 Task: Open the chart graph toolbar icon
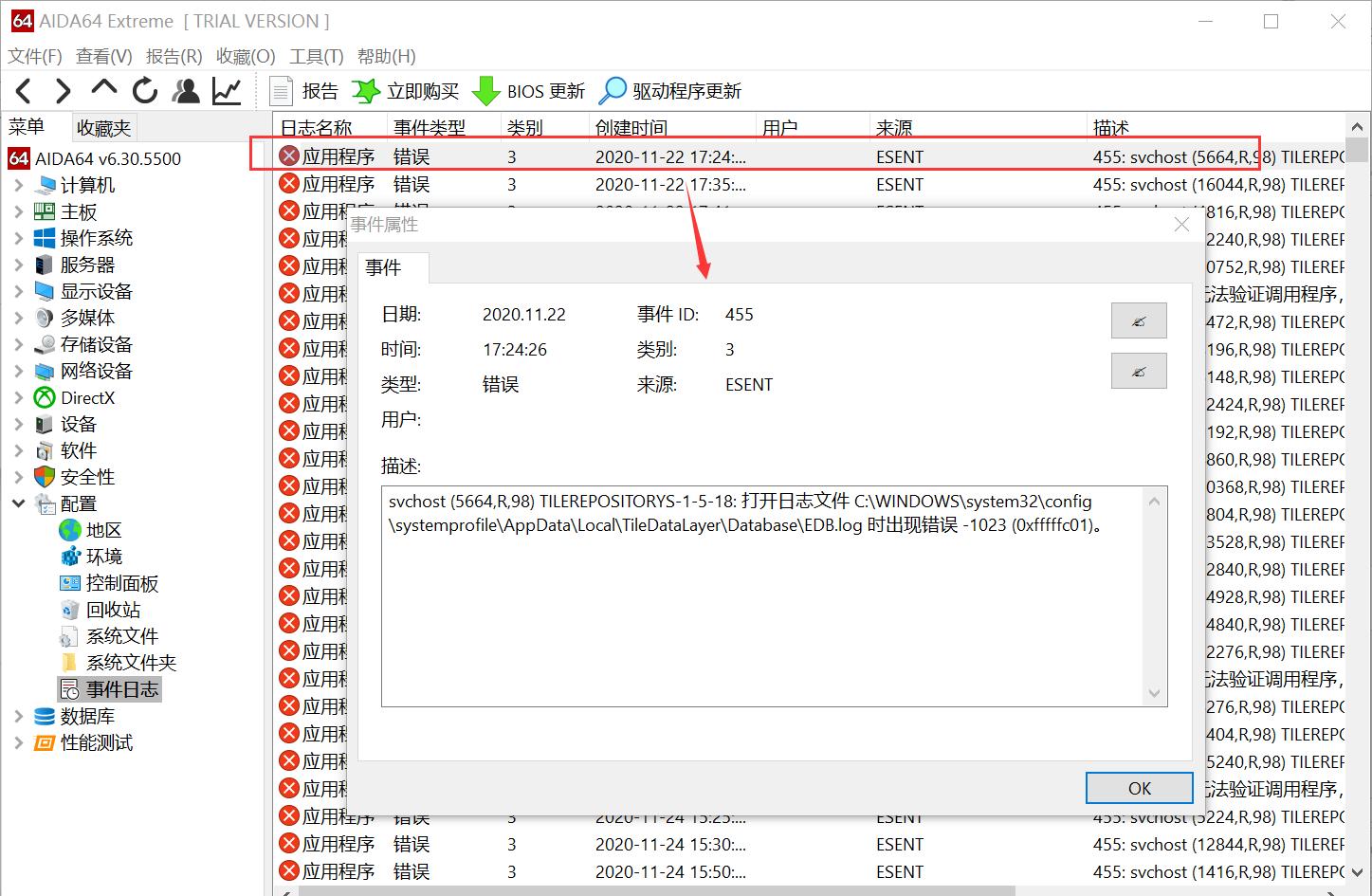pos(227,91)
